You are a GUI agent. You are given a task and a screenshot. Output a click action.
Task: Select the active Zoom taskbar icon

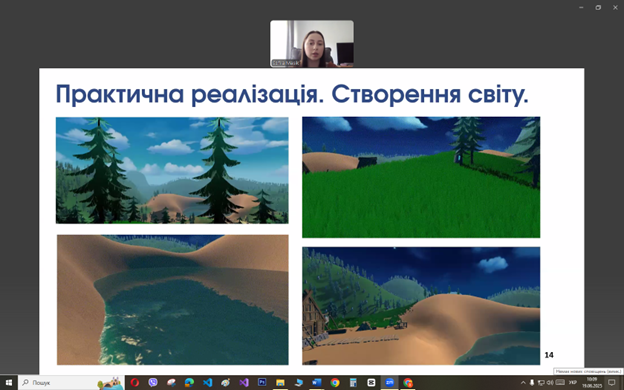click(x=389, y=383)
